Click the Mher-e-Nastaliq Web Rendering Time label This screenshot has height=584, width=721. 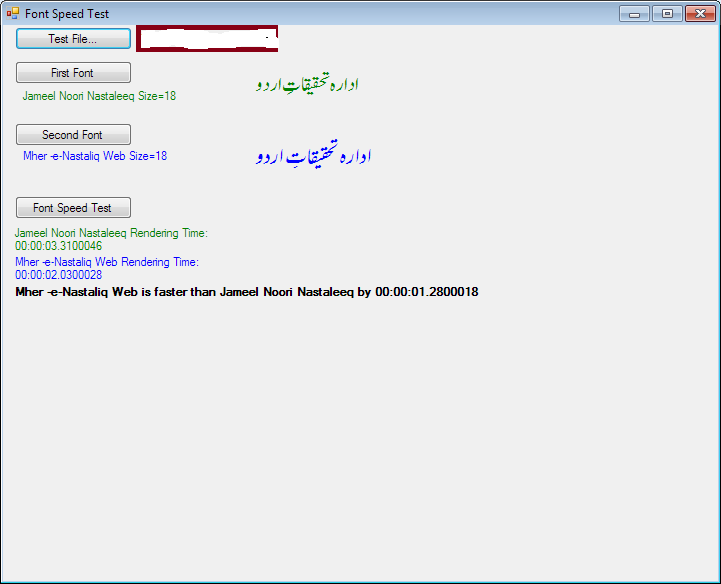107,262
